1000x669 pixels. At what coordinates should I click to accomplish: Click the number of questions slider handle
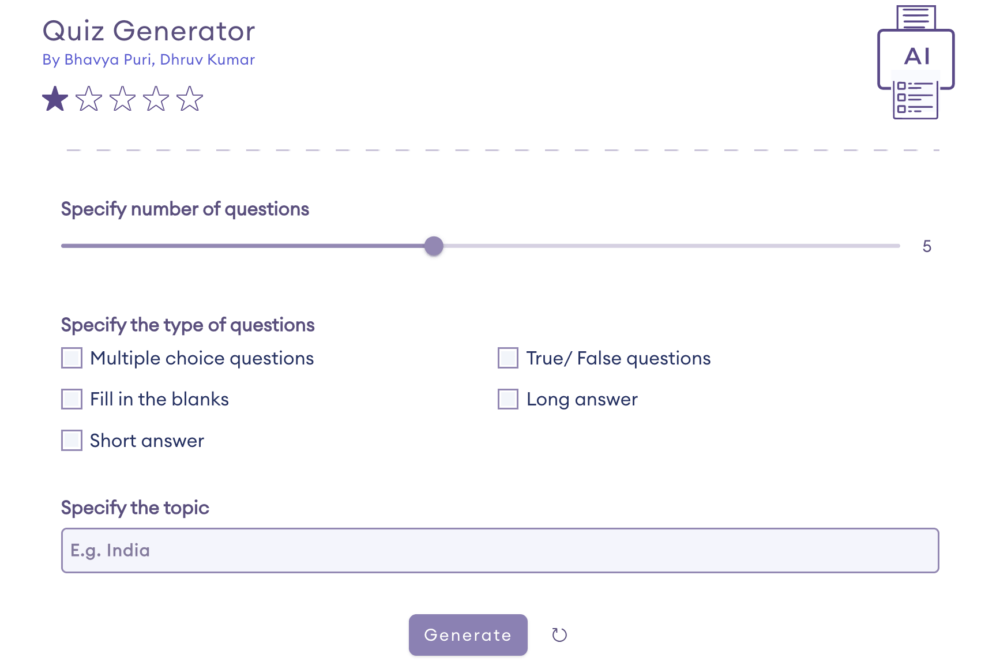433,246
